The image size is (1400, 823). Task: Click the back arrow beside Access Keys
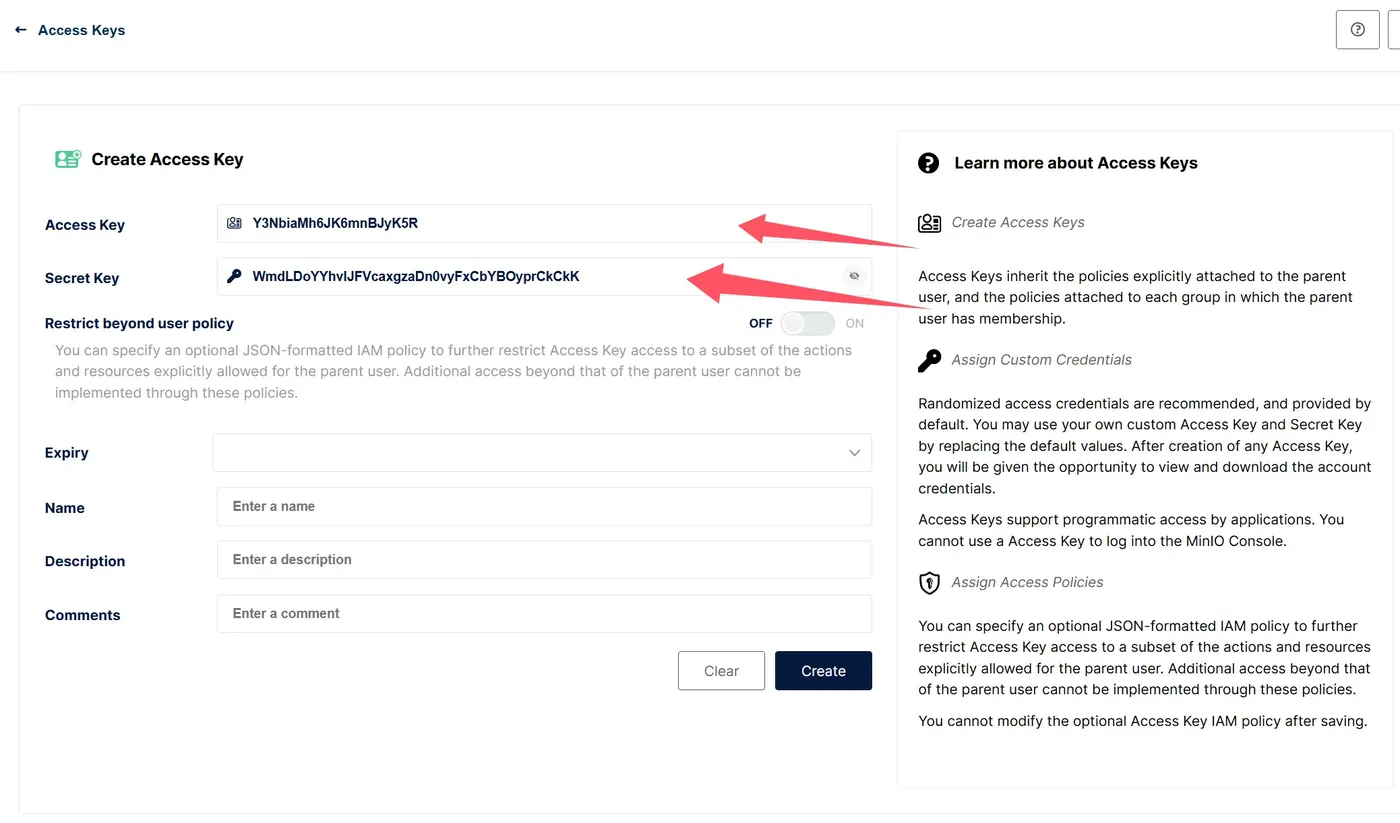point(20,30)
